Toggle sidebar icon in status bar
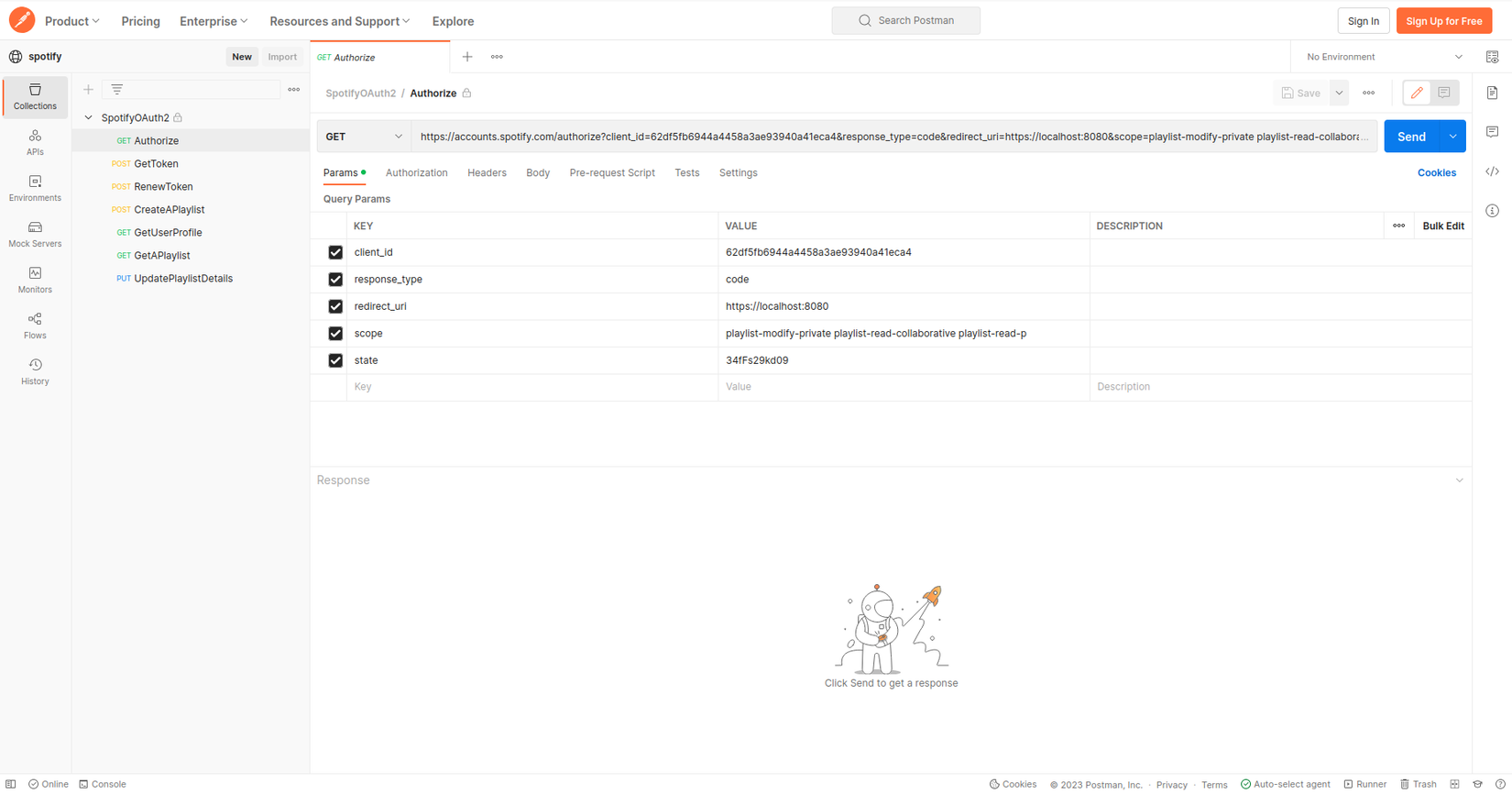Image resolution: width=1512 pixels, height=794 pixels. tap(11, 785)
